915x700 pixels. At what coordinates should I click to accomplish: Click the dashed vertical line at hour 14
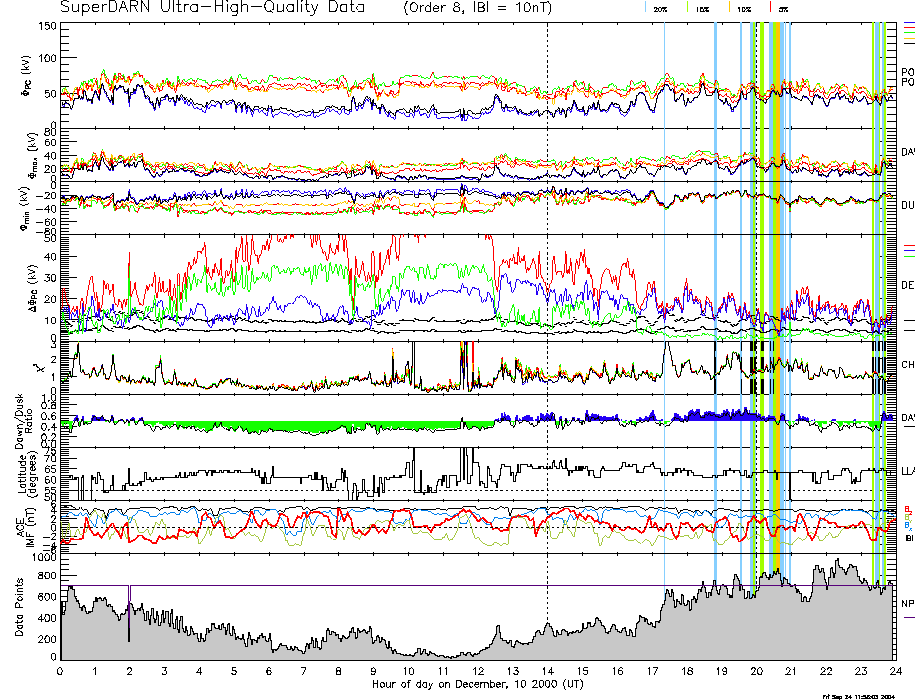click(x=547, y=300)
